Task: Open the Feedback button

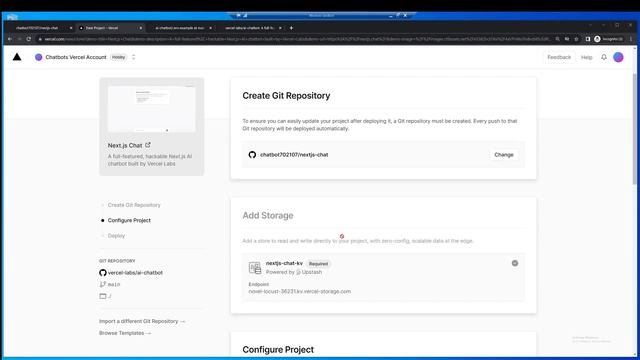Action: [x=559, y=57]
